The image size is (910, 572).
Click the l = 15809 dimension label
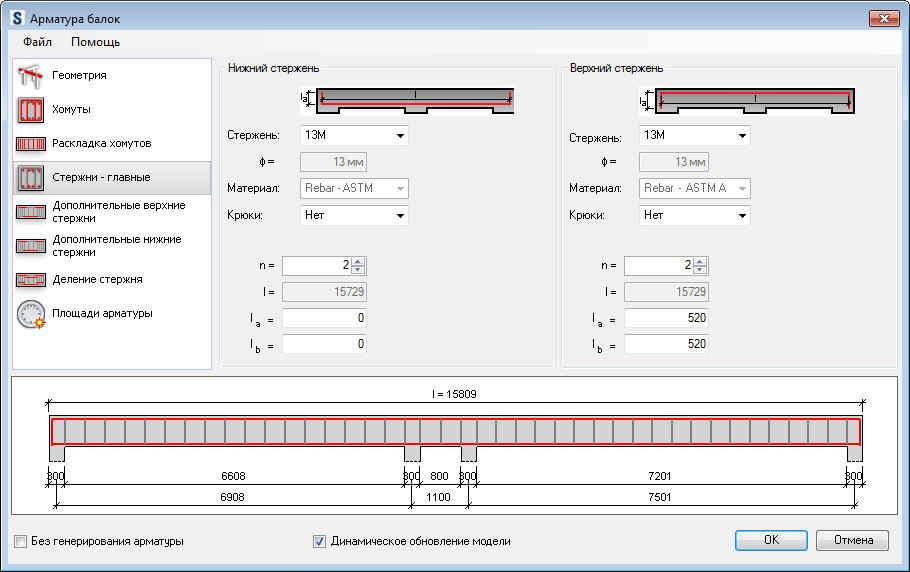[454, 394]
